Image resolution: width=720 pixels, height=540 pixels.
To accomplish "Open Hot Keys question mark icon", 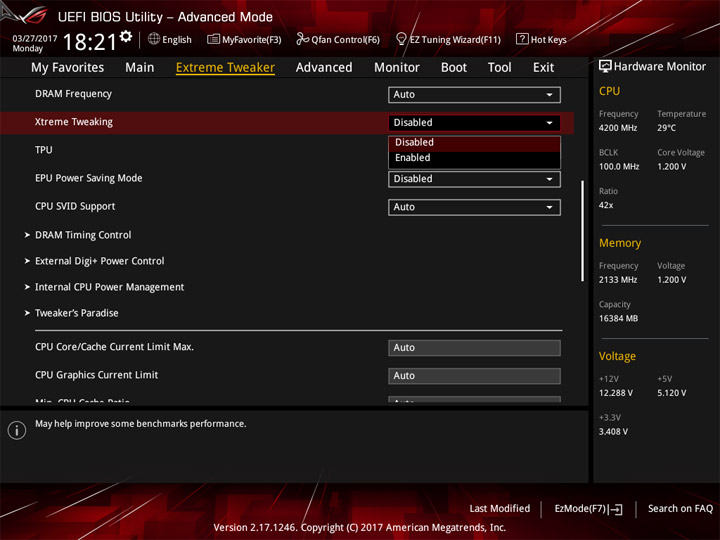I will click(x=522, y=39).
